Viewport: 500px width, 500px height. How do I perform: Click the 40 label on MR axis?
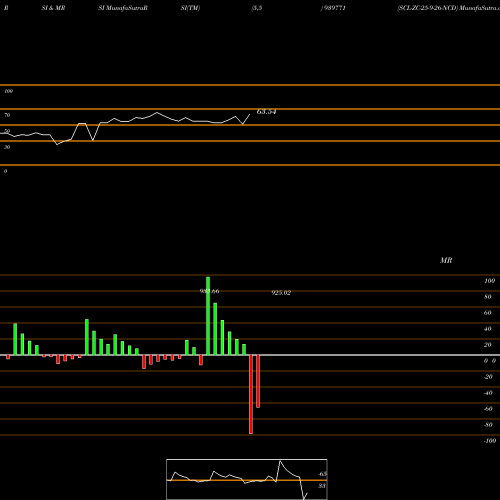pyautogui.click(x=488, y=329)
